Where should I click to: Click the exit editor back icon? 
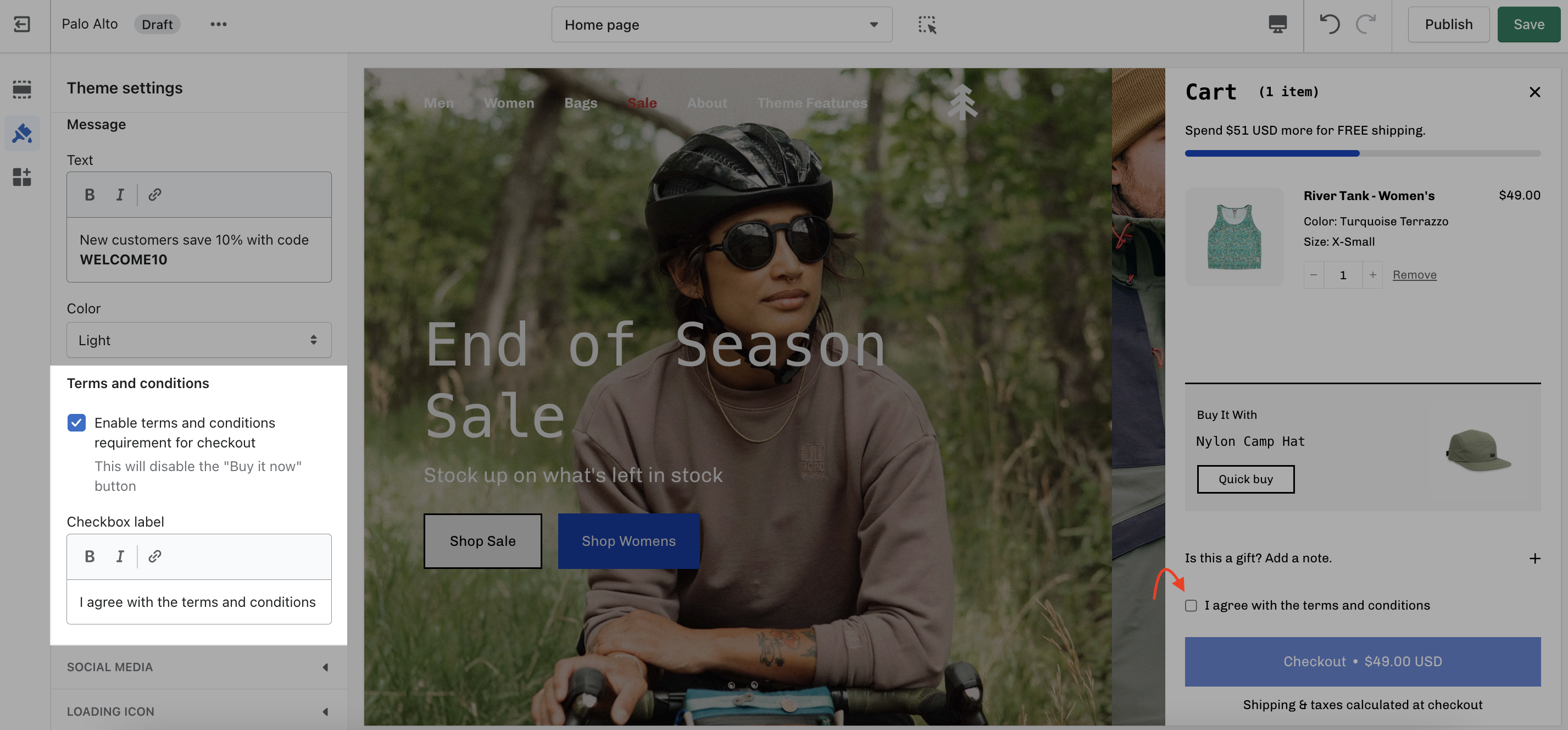[22, 24]
